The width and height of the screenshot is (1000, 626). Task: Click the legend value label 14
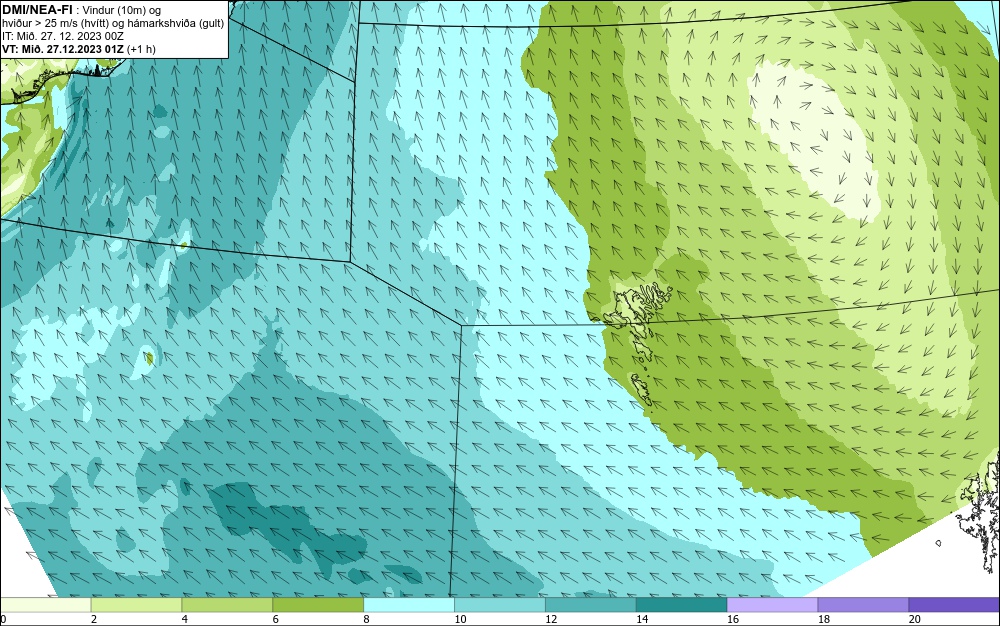point(642,619)
